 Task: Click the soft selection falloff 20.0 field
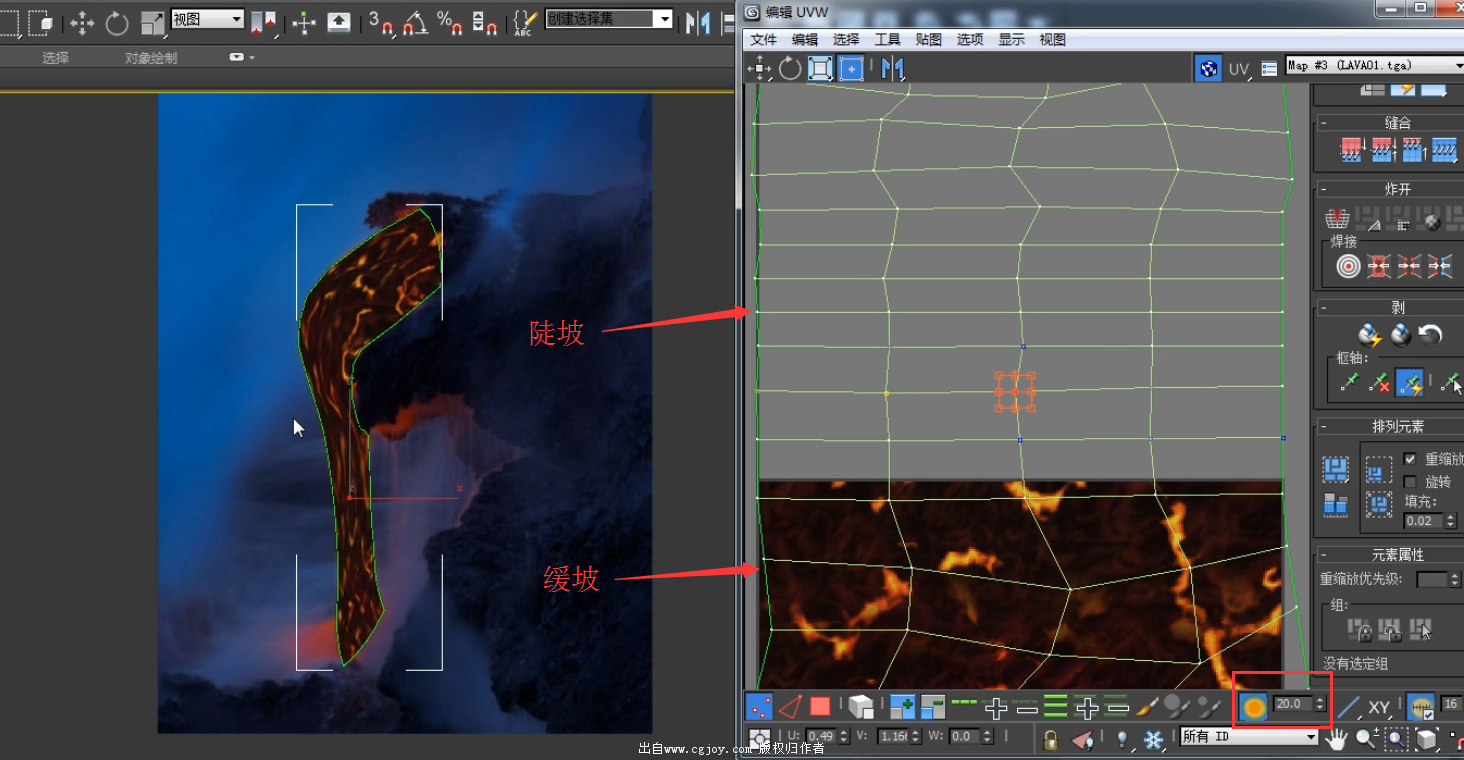1293,704
